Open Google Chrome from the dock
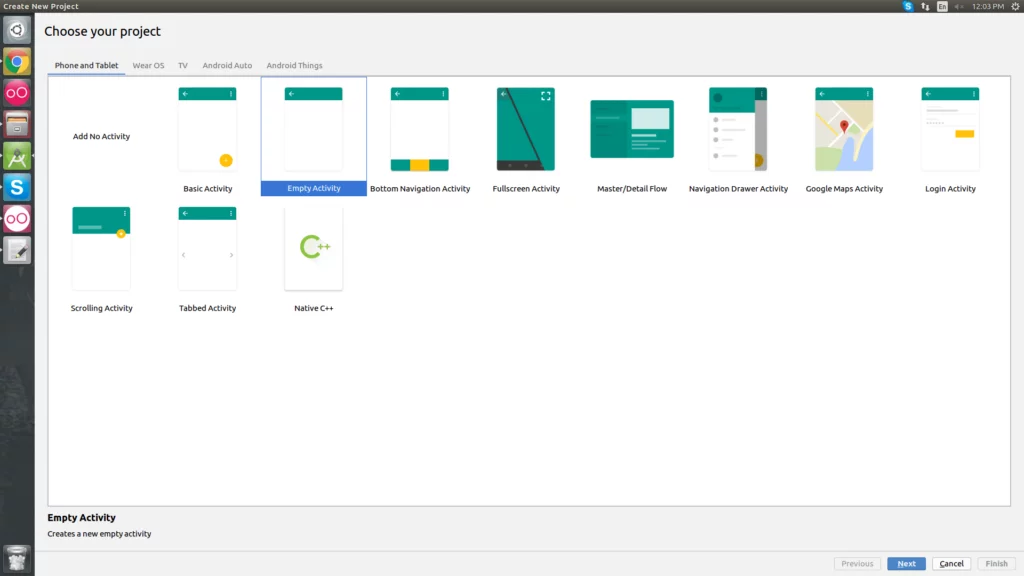Image resolution: width=1024 pixels, height=576 pixels. click(17, 62)
